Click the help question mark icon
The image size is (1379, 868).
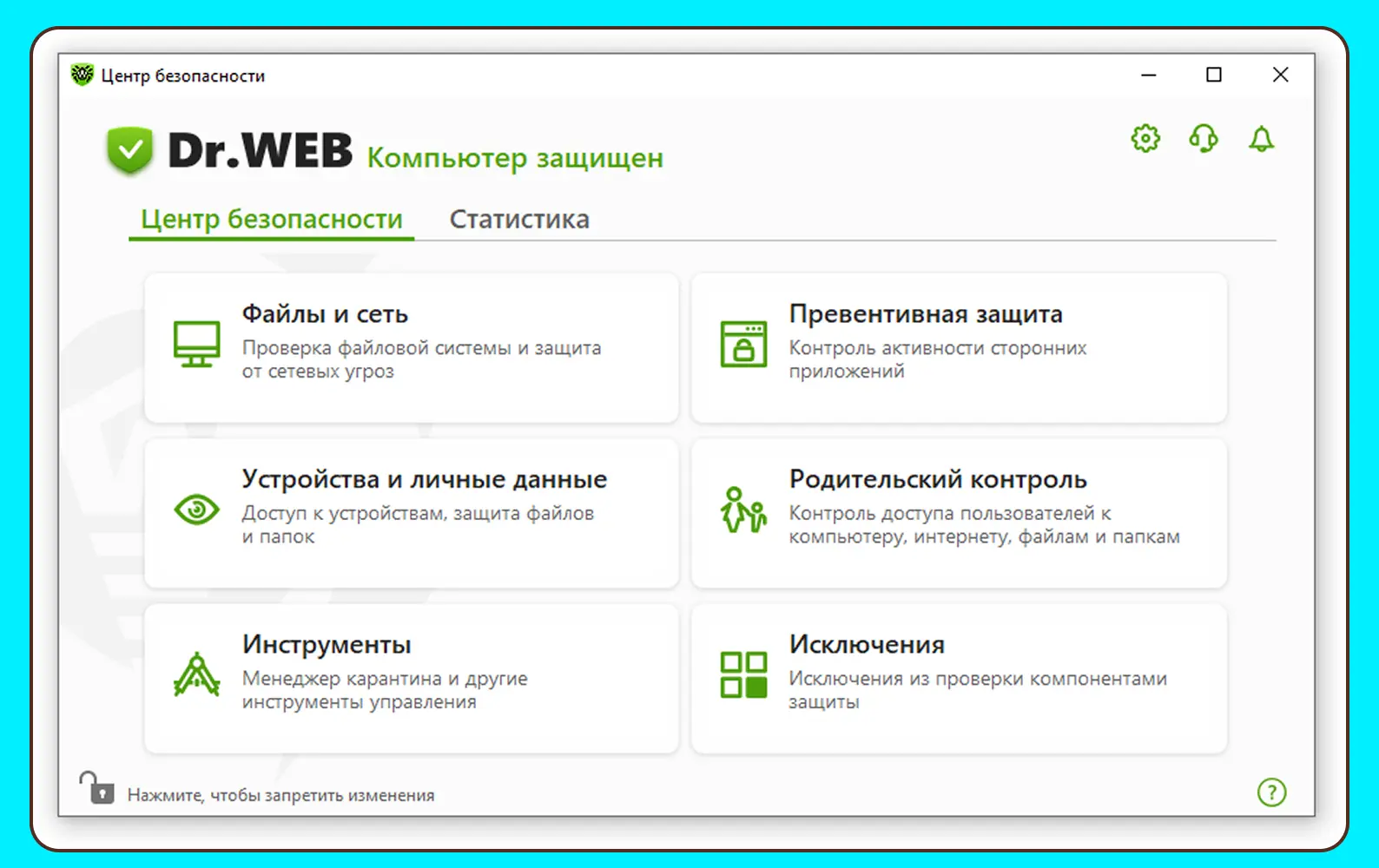click(x=1271, y=792)
